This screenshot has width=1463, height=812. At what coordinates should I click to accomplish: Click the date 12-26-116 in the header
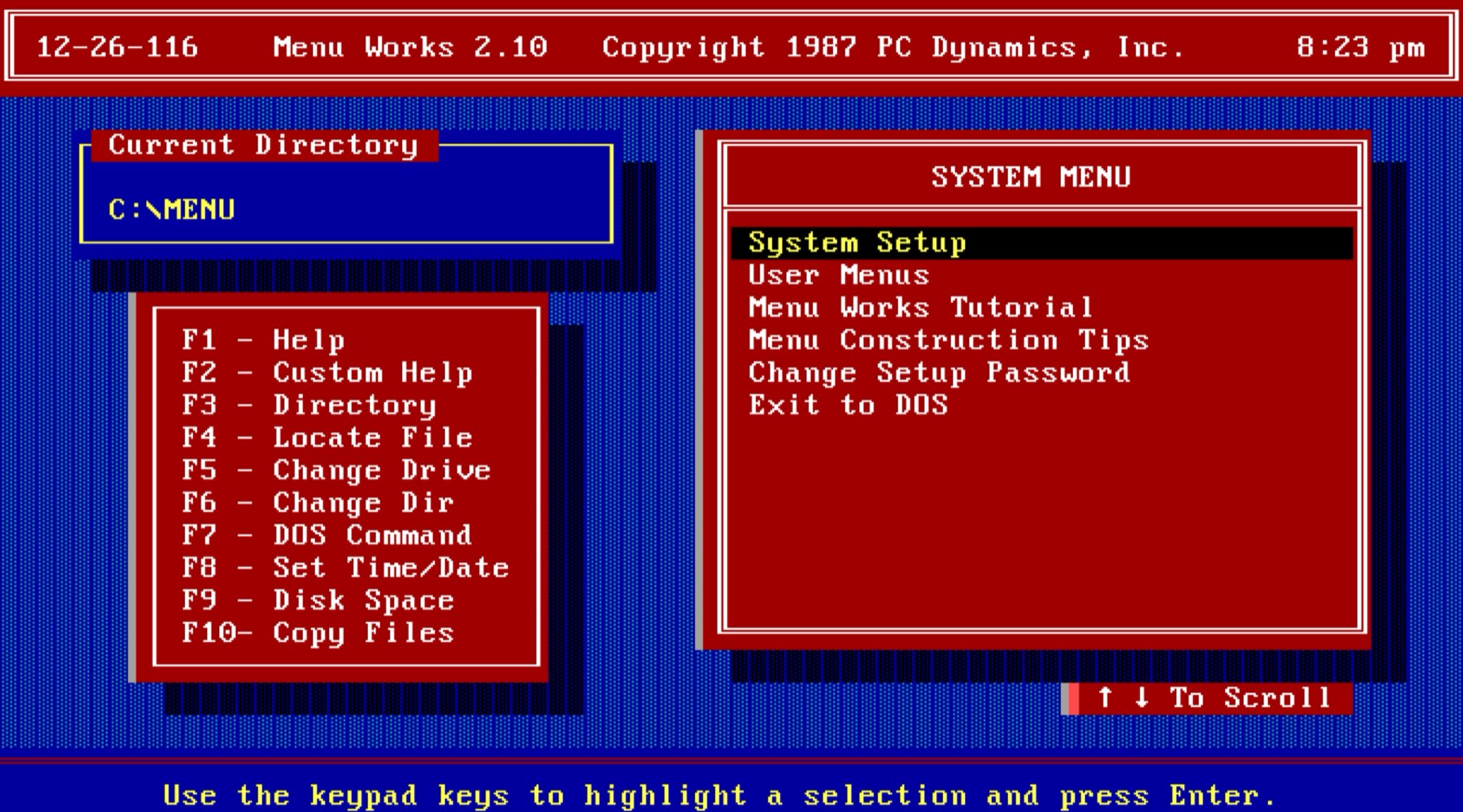click(x=117, y=48)
